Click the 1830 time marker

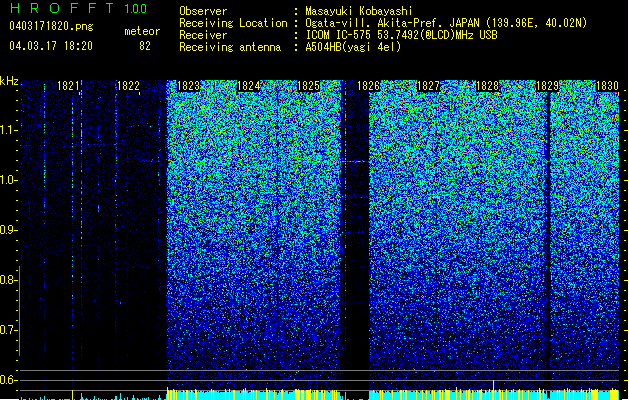(x=607, y=86)
